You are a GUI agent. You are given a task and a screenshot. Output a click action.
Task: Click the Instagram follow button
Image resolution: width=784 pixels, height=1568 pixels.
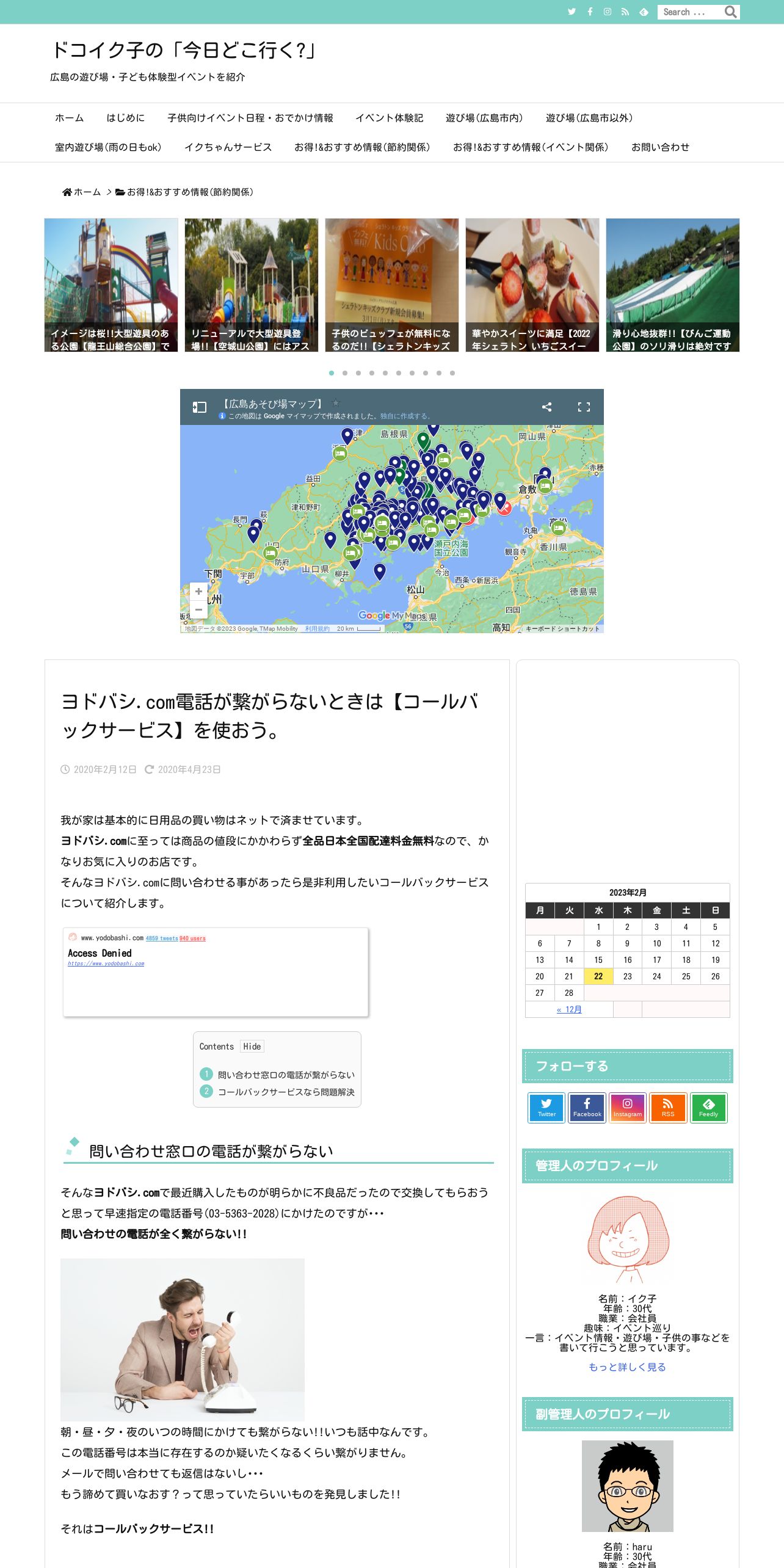[x=627, y=1108]
